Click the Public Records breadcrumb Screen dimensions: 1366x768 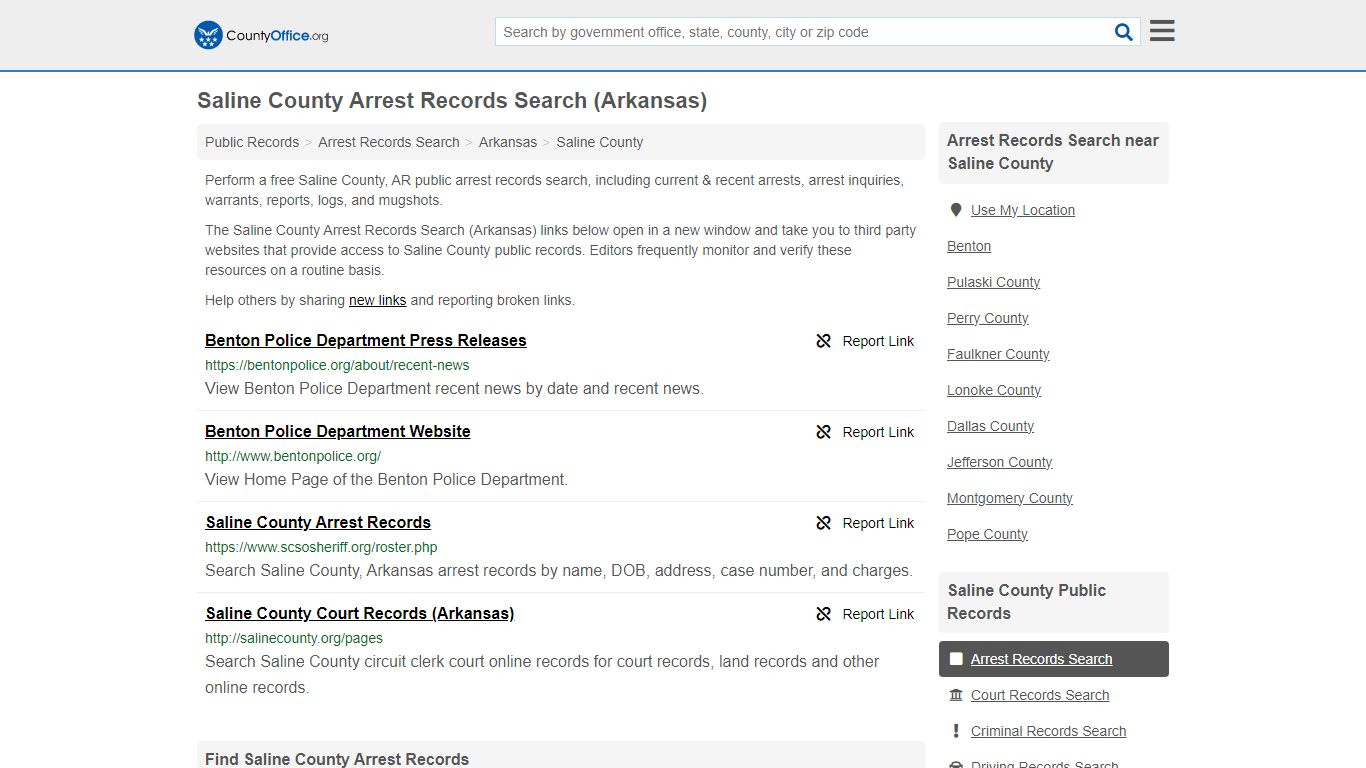252,142
